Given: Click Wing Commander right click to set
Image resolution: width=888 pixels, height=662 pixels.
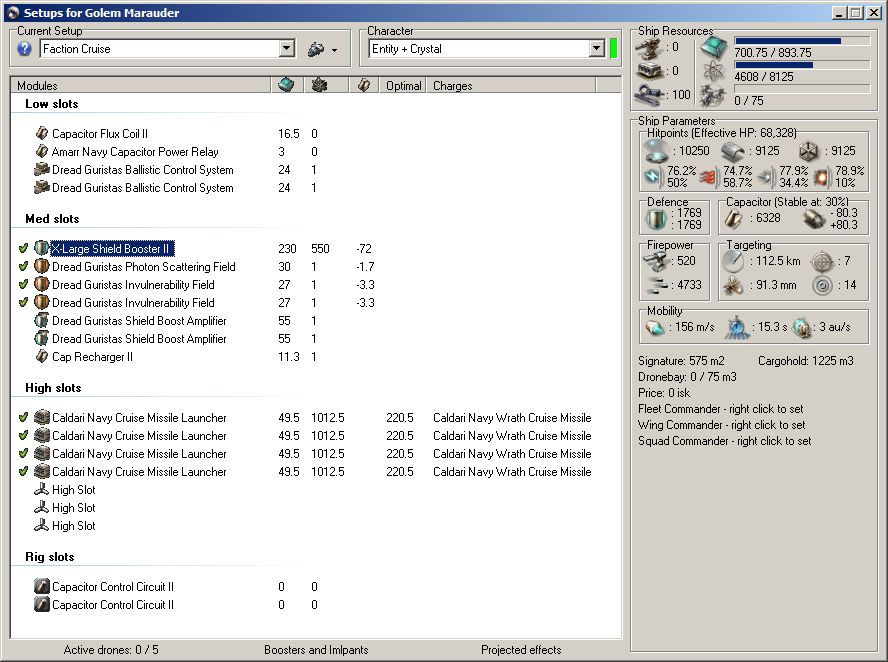Looking at the screenshot, I should pos(722,425).
